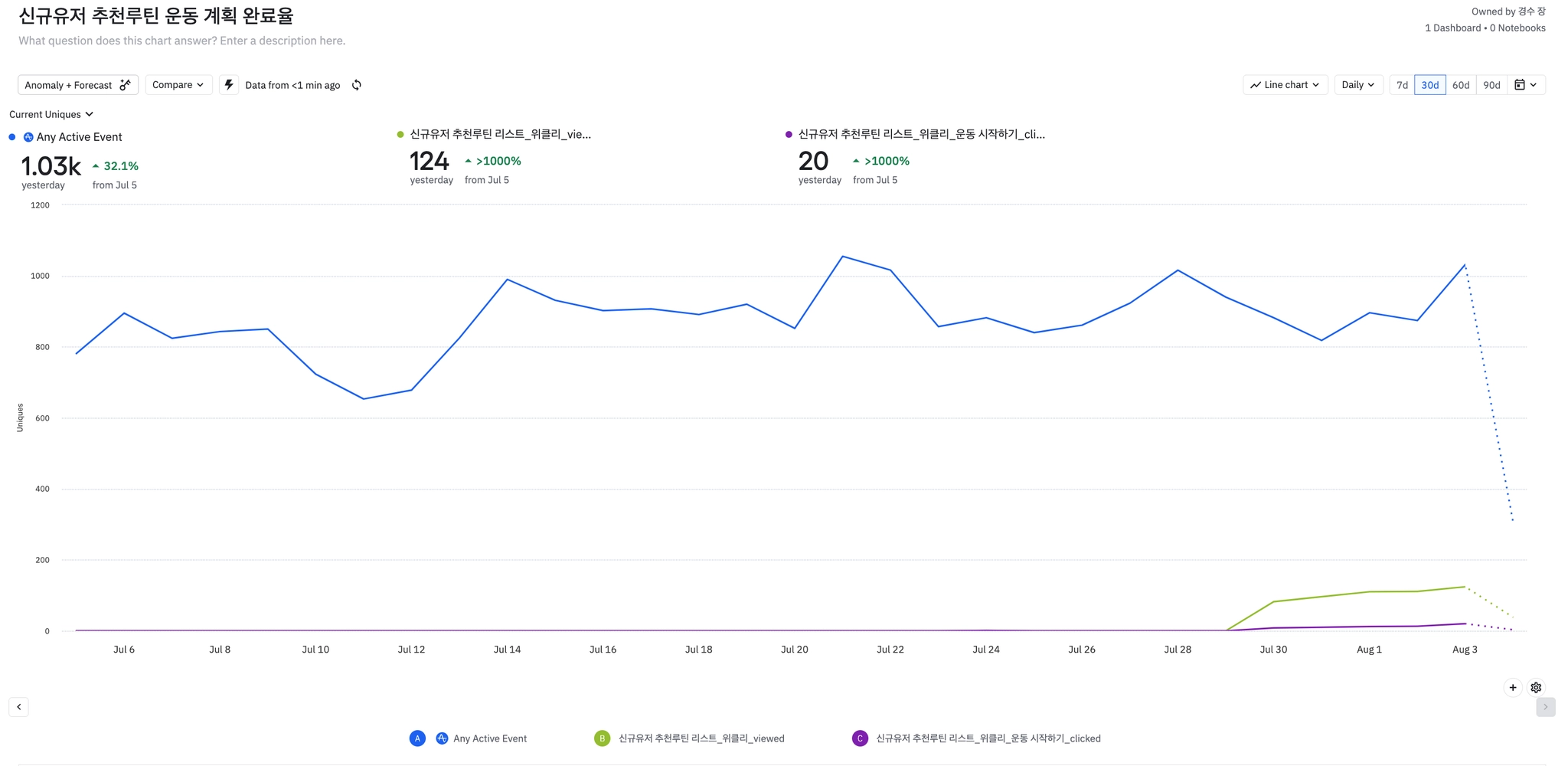This screenshot has height=766, width=1568.
Task: Click the plus icon below the chart
Action: click(x=1513, y=688)
